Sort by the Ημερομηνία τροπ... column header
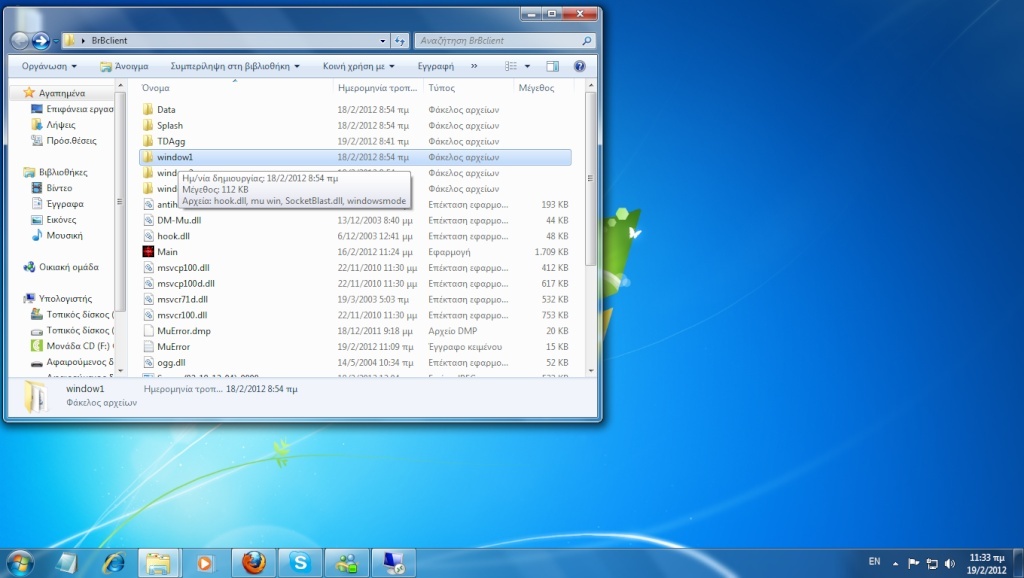Viewport: 1024px width, 578px height. [x=378, y=88]
